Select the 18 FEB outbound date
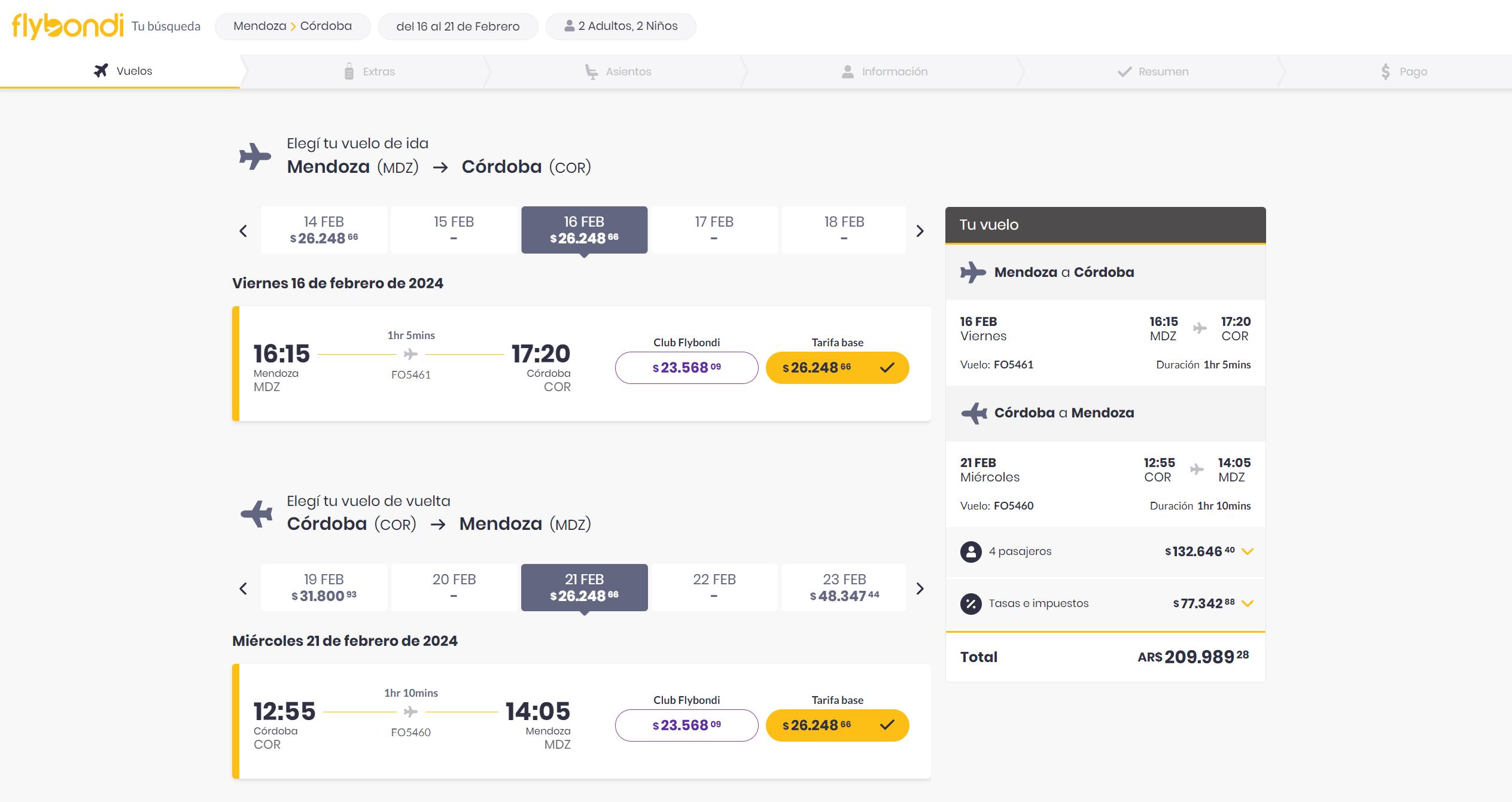This screenshot has height=802, width=1512. [844, 230]
